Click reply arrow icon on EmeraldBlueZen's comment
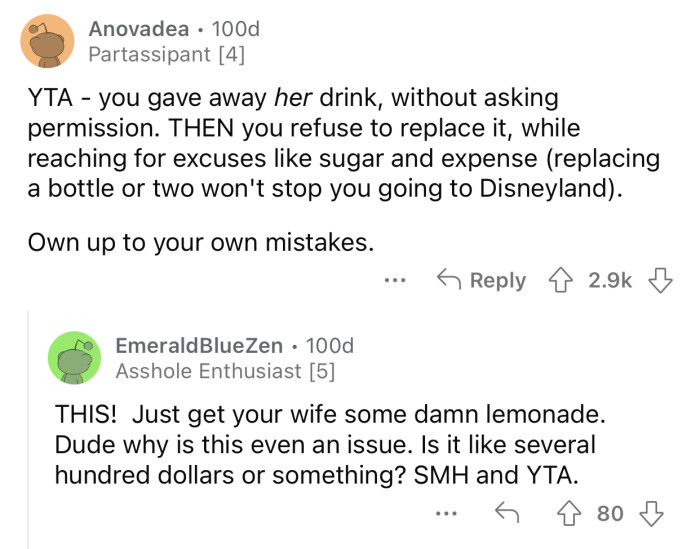The height and width of the screenshot is (549, 700). 507,513
